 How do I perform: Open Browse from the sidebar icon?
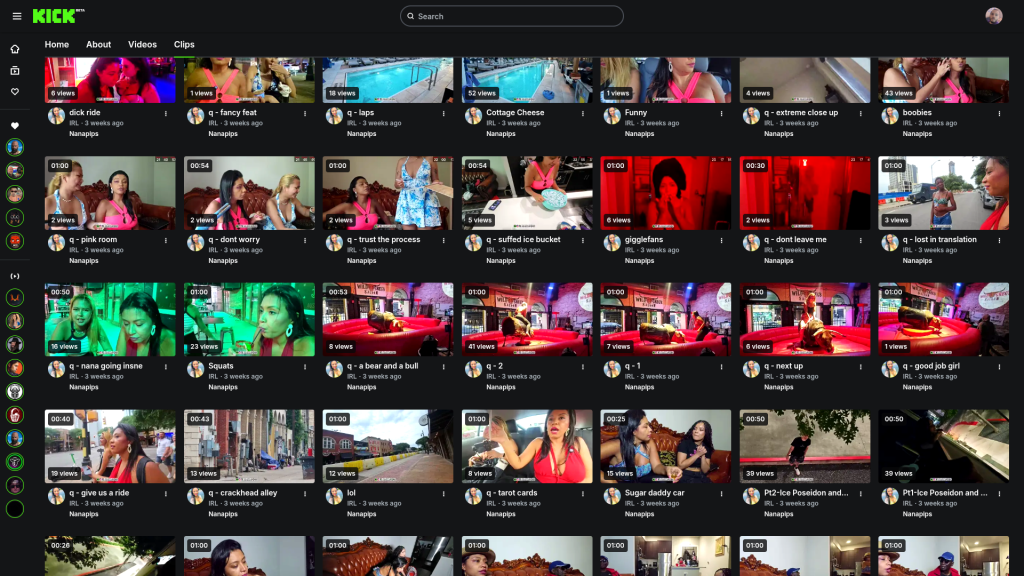click(15, 70)
